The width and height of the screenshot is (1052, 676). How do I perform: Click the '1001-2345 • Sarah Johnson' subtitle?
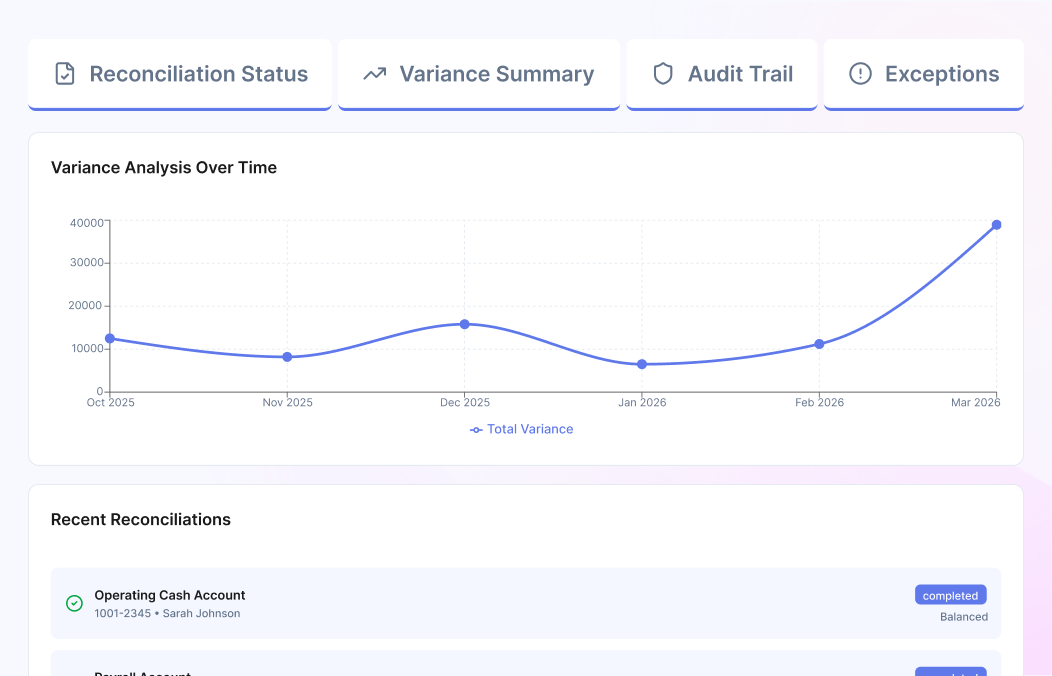pyautogui.click(x=167, y=613)
